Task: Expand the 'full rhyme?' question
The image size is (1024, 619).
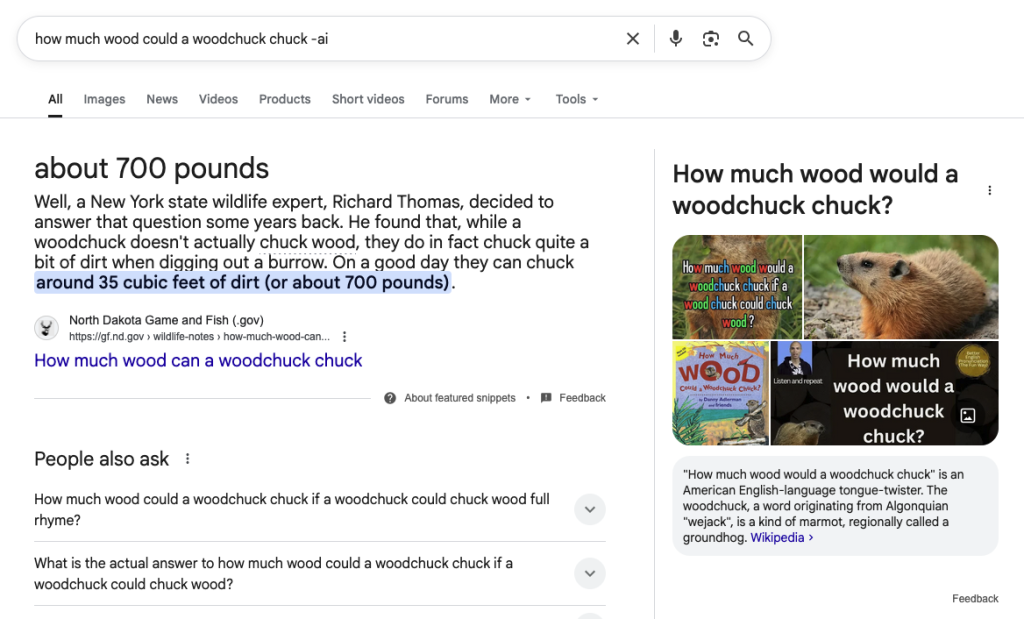Action: coord(590,509)
